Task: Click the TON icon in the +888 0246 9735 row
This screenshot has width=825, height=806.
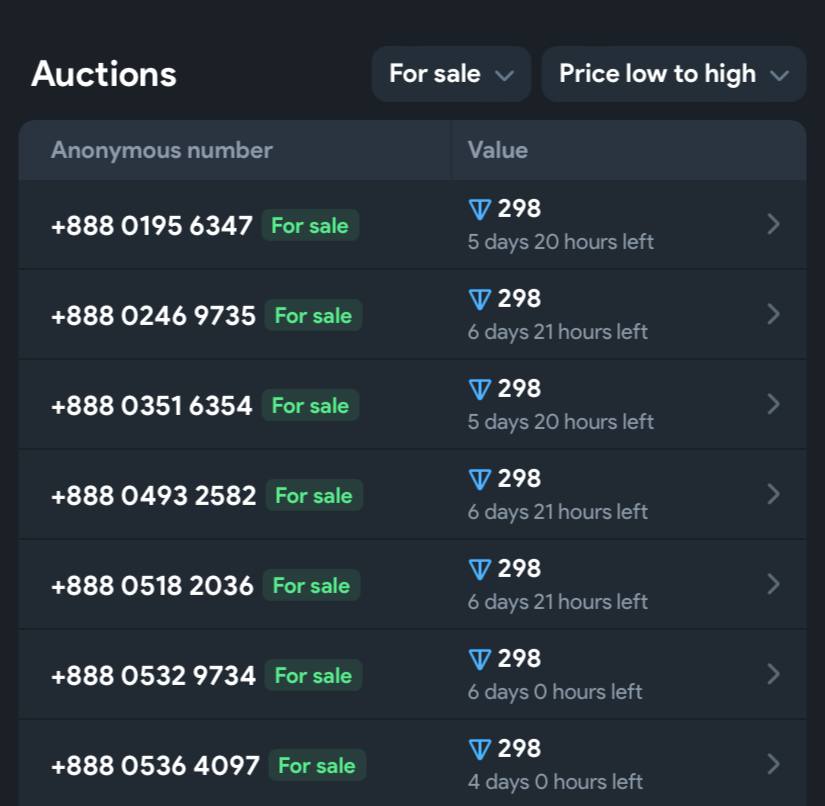Action: [480, 299]
